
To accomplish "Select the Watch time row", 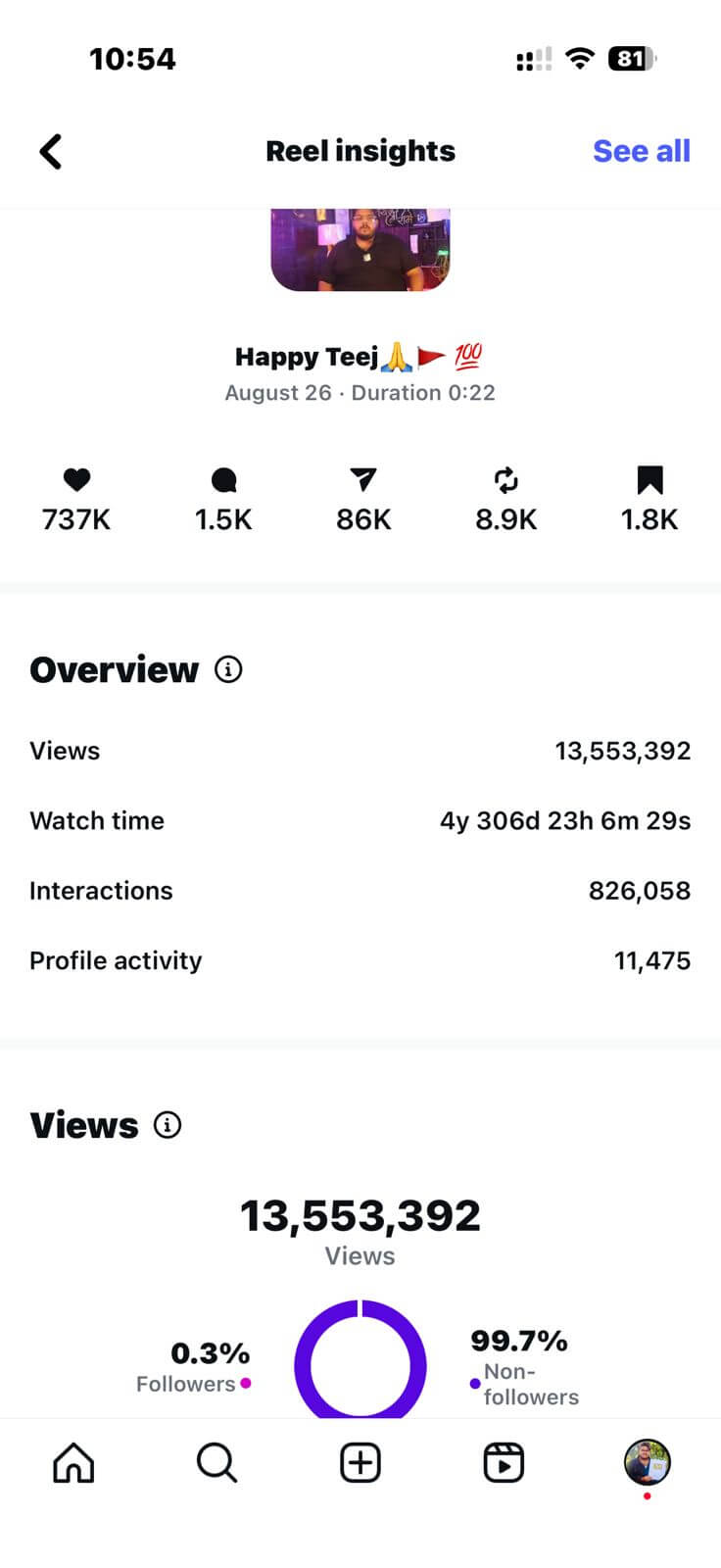I will point(360,821).
